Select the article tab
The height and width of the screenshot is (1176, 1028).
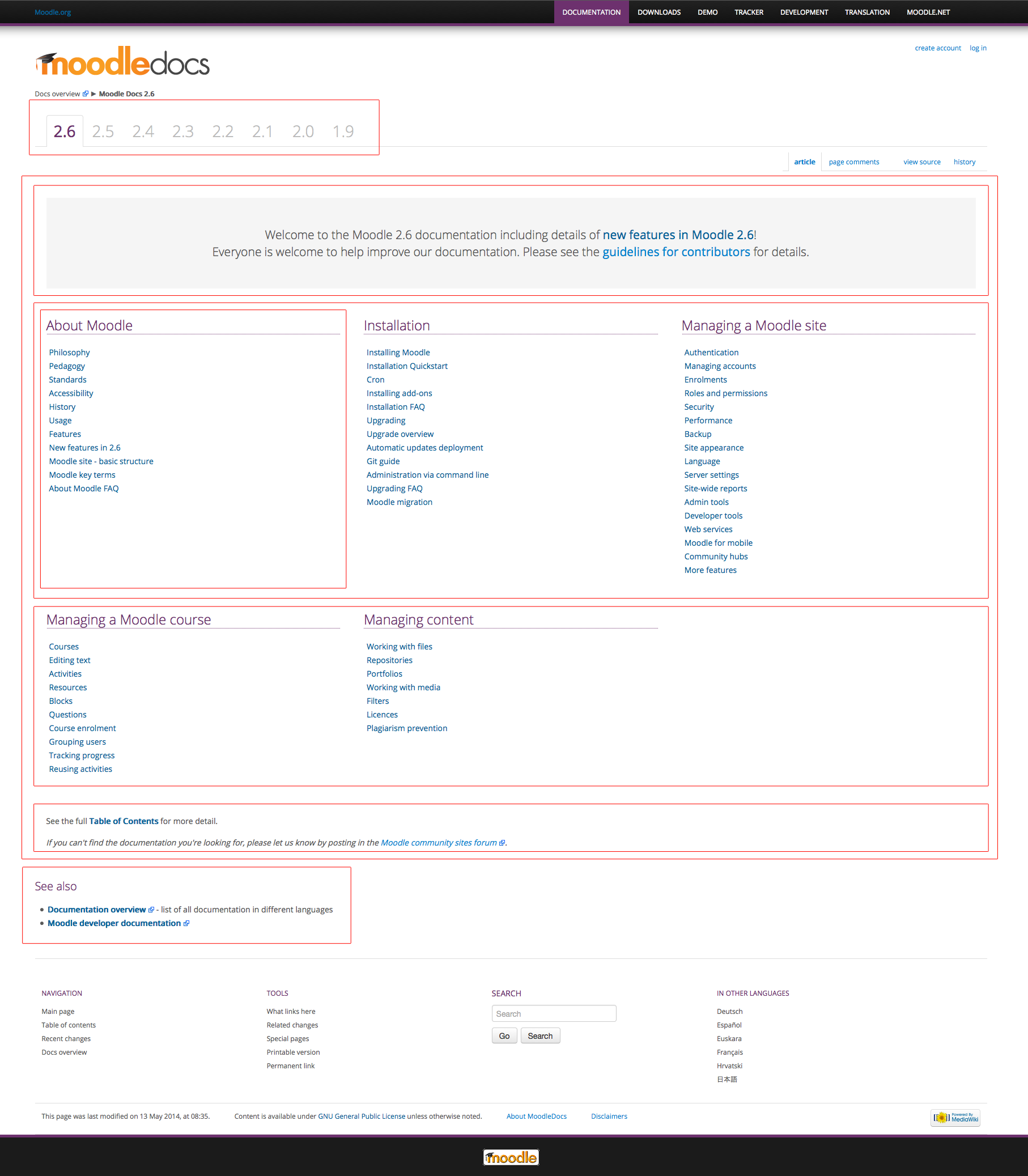tap(804, 162)
